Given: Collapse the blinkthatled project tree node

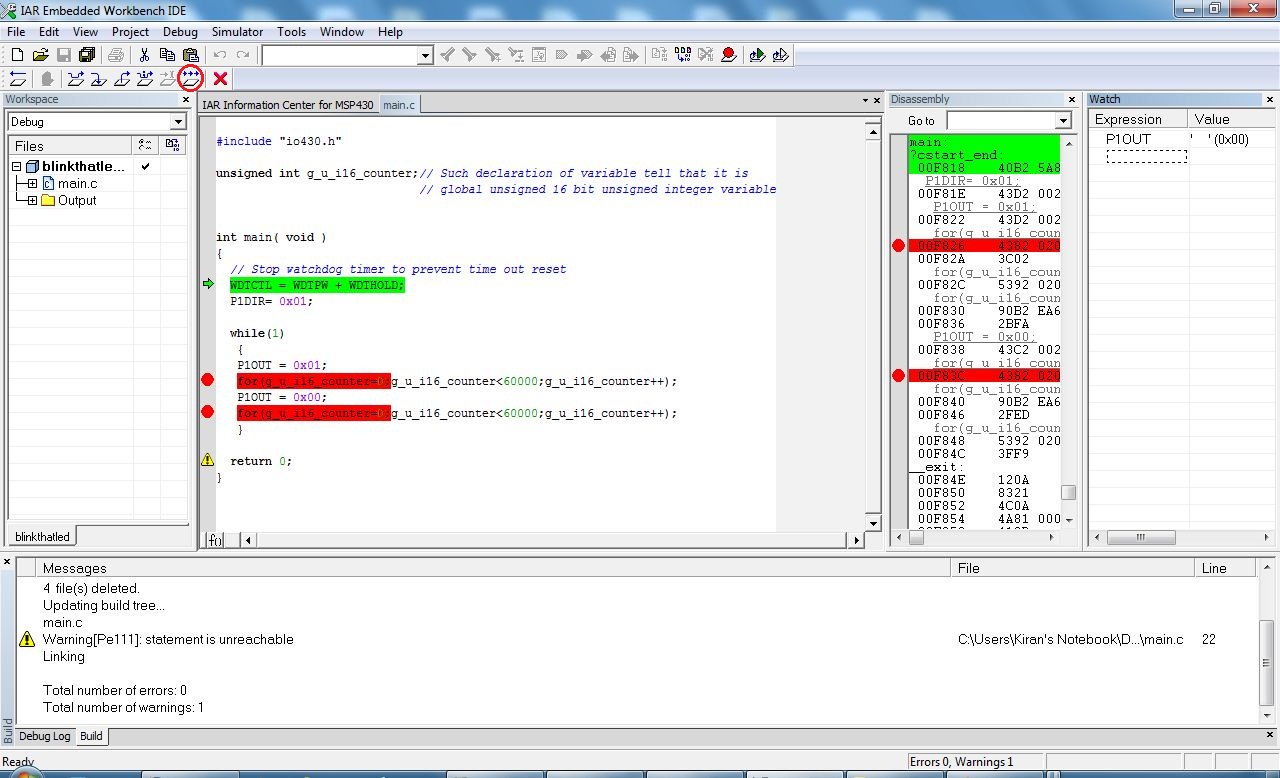Looking at the screenshot, I should 17,167.
